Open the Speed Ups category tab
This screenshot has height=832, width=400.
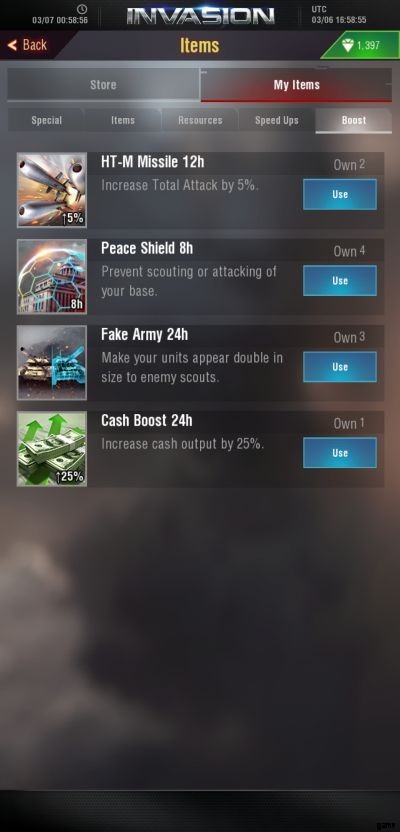[277, 120]
